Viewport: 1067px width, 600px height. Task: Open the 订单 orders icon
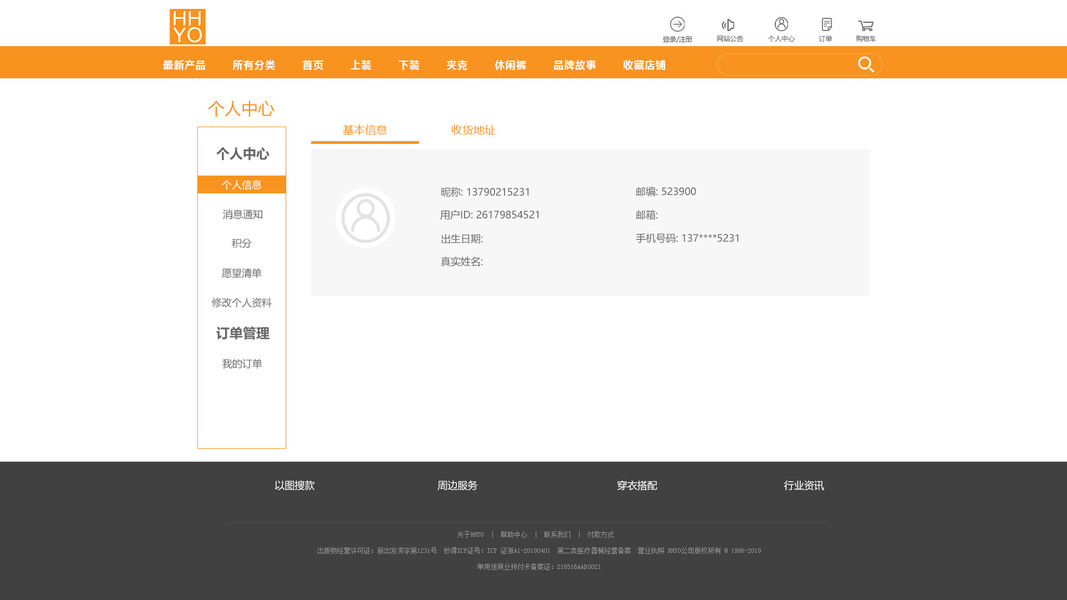(825, 30)
